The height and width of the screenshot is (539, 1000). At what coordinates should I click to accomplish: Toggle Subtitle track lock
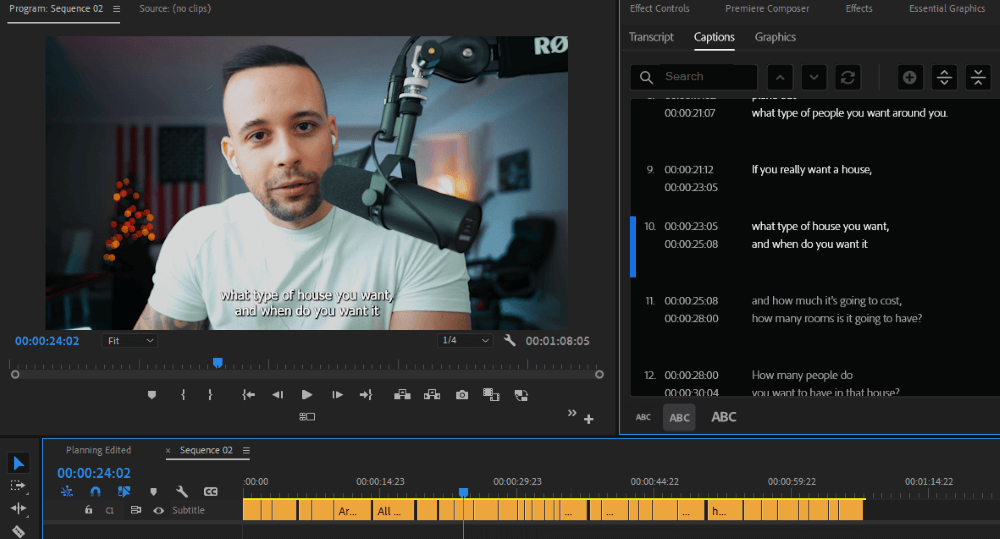(89, 510)
